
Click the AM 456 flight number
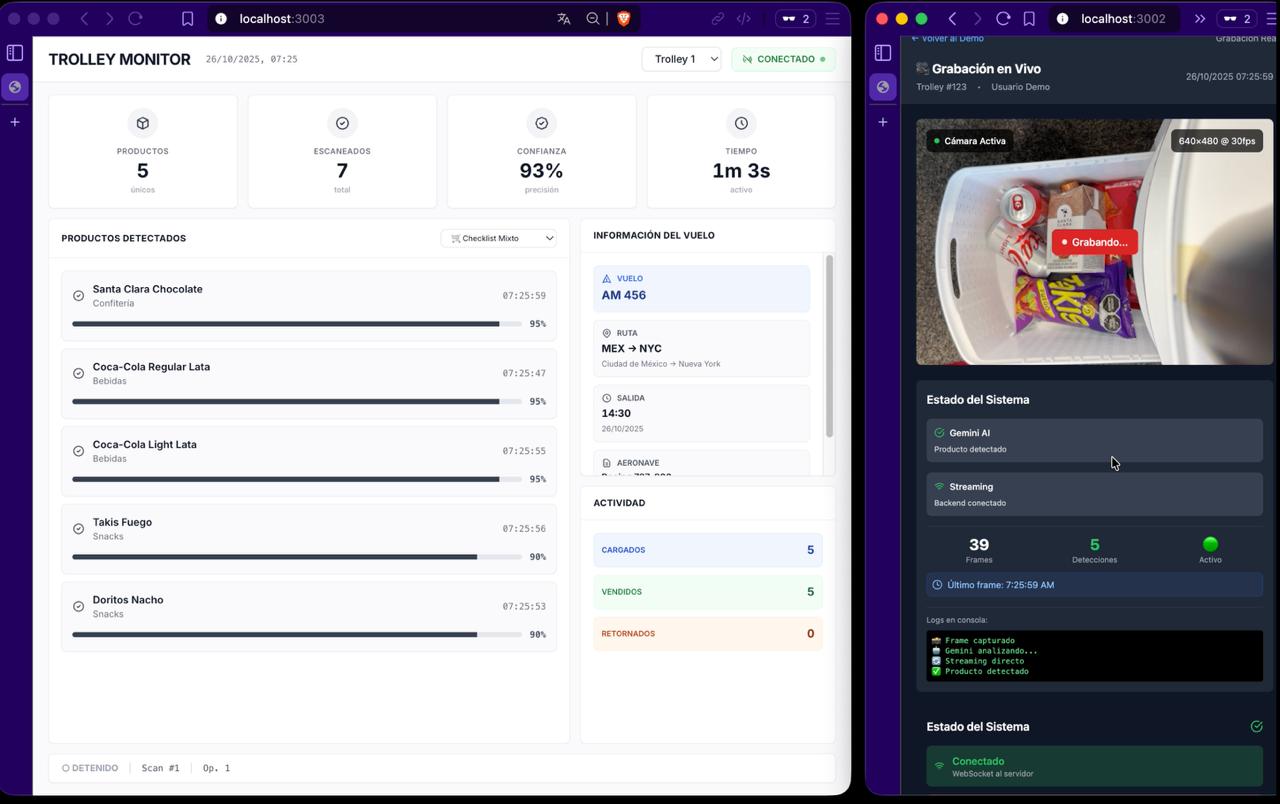(x=623, y=295)
